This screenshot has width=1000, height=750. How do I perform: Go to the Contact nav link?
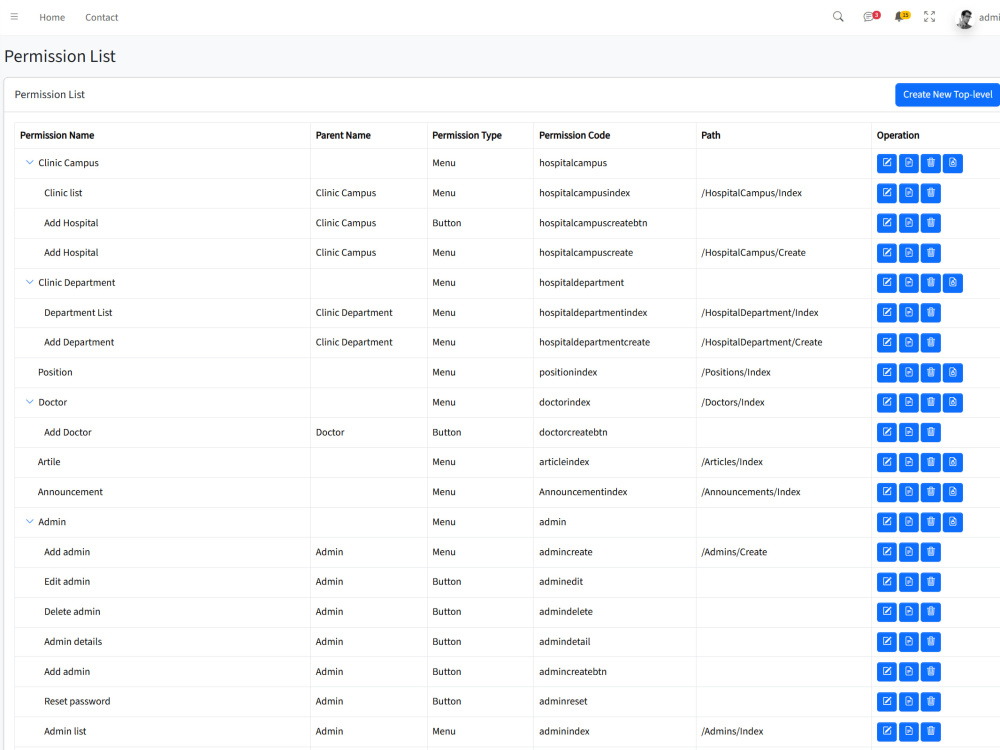coord(101,17)
